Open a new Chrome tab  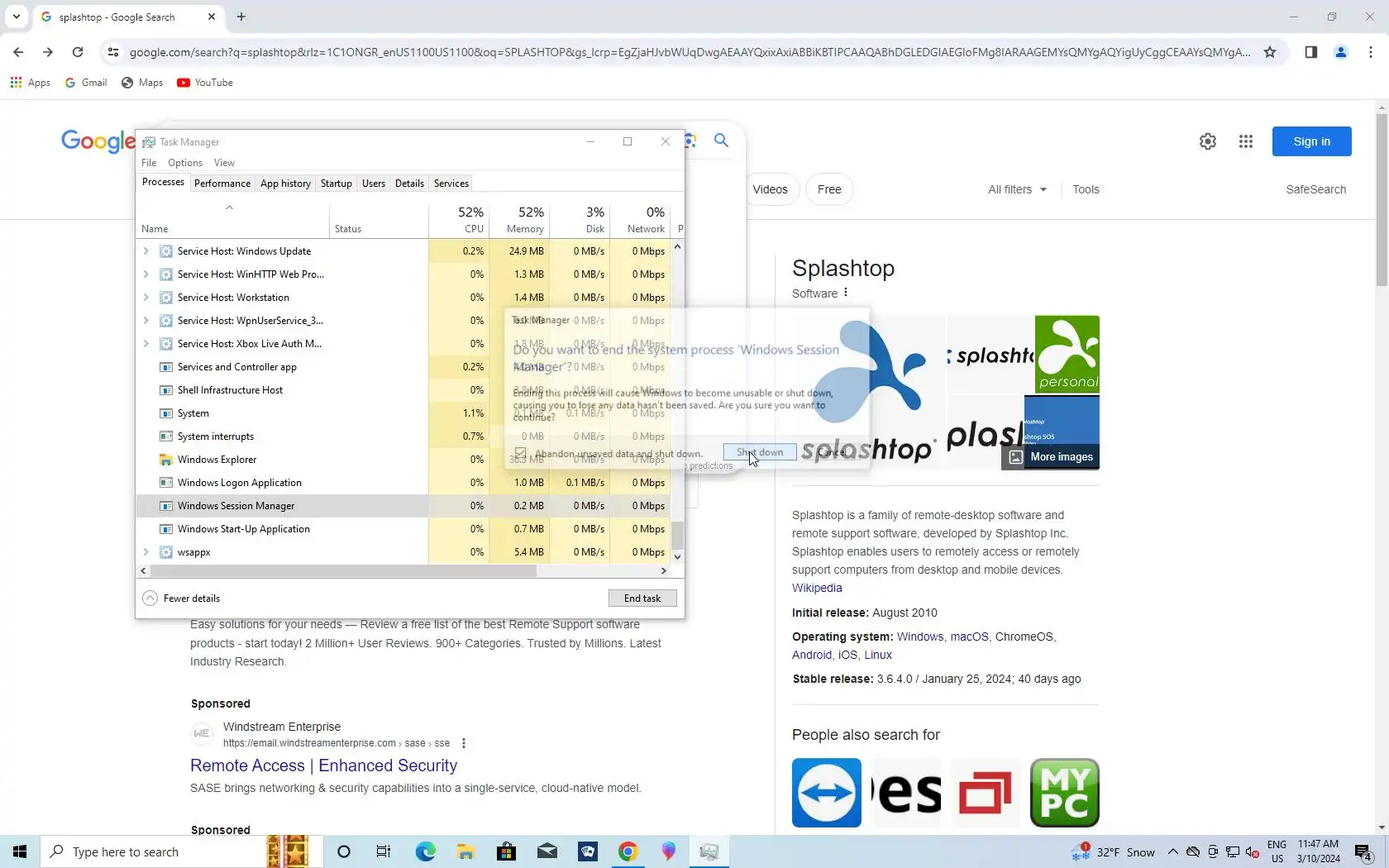(241, 17)
